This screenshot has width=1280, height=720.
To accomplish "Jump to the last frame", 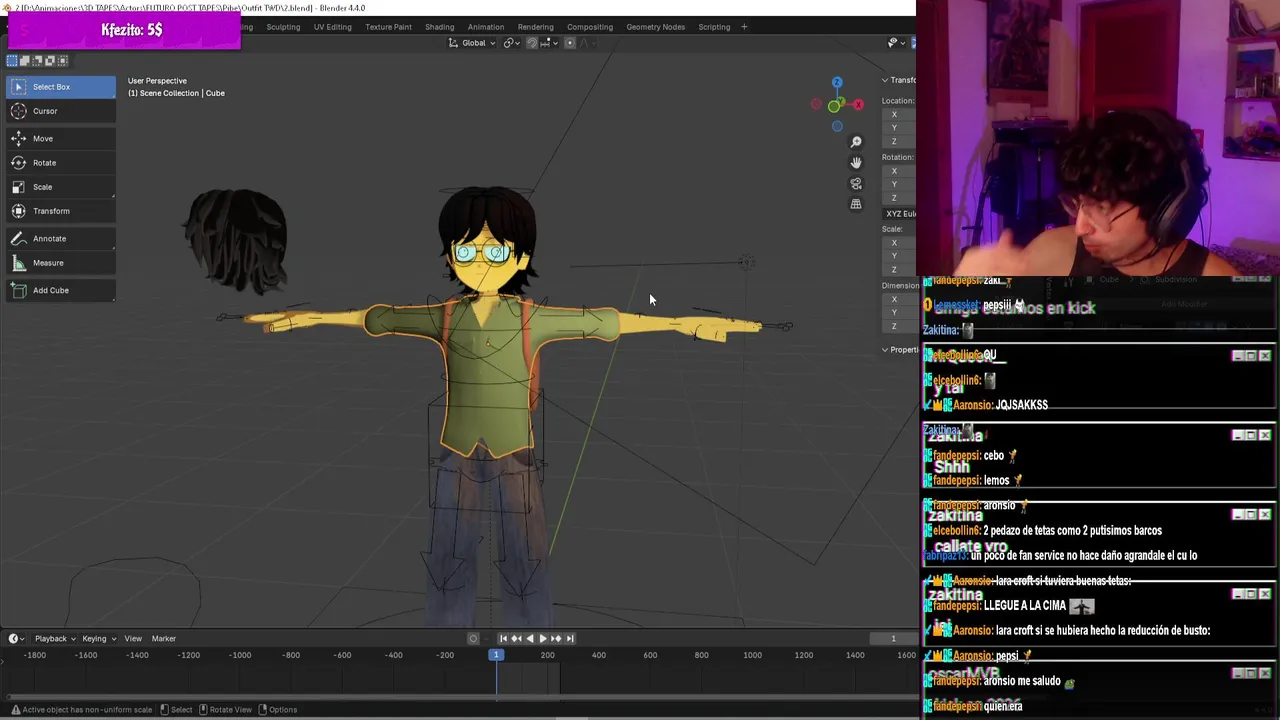I will click(569, 638).
